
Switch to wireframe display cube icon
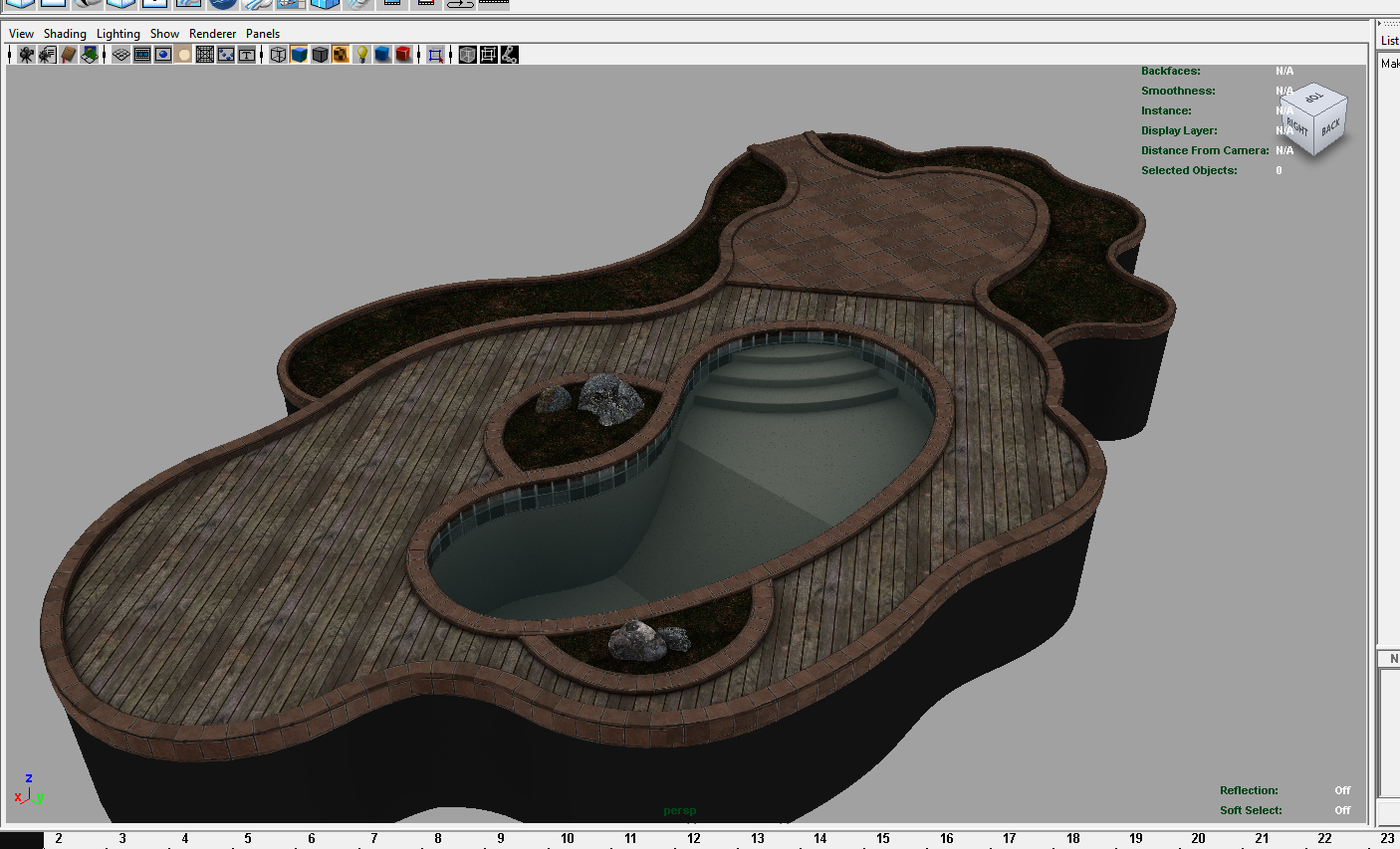(279, 55)
